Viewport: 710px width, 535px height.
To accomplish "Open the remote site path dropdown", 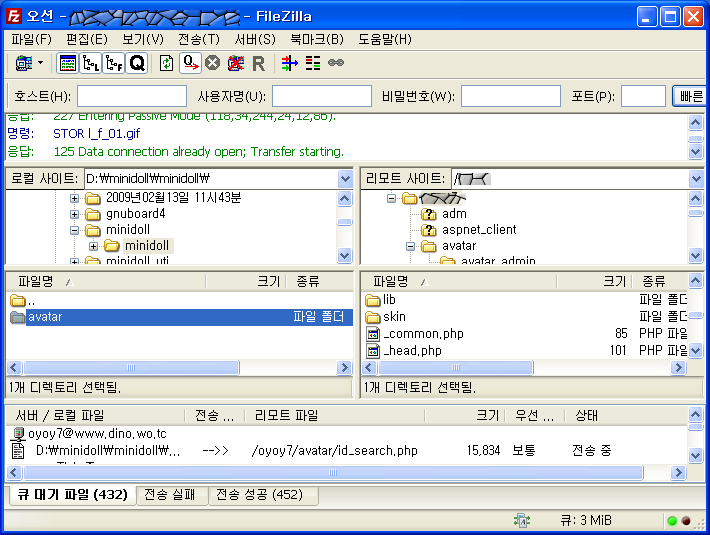I will tap(696, 179).
